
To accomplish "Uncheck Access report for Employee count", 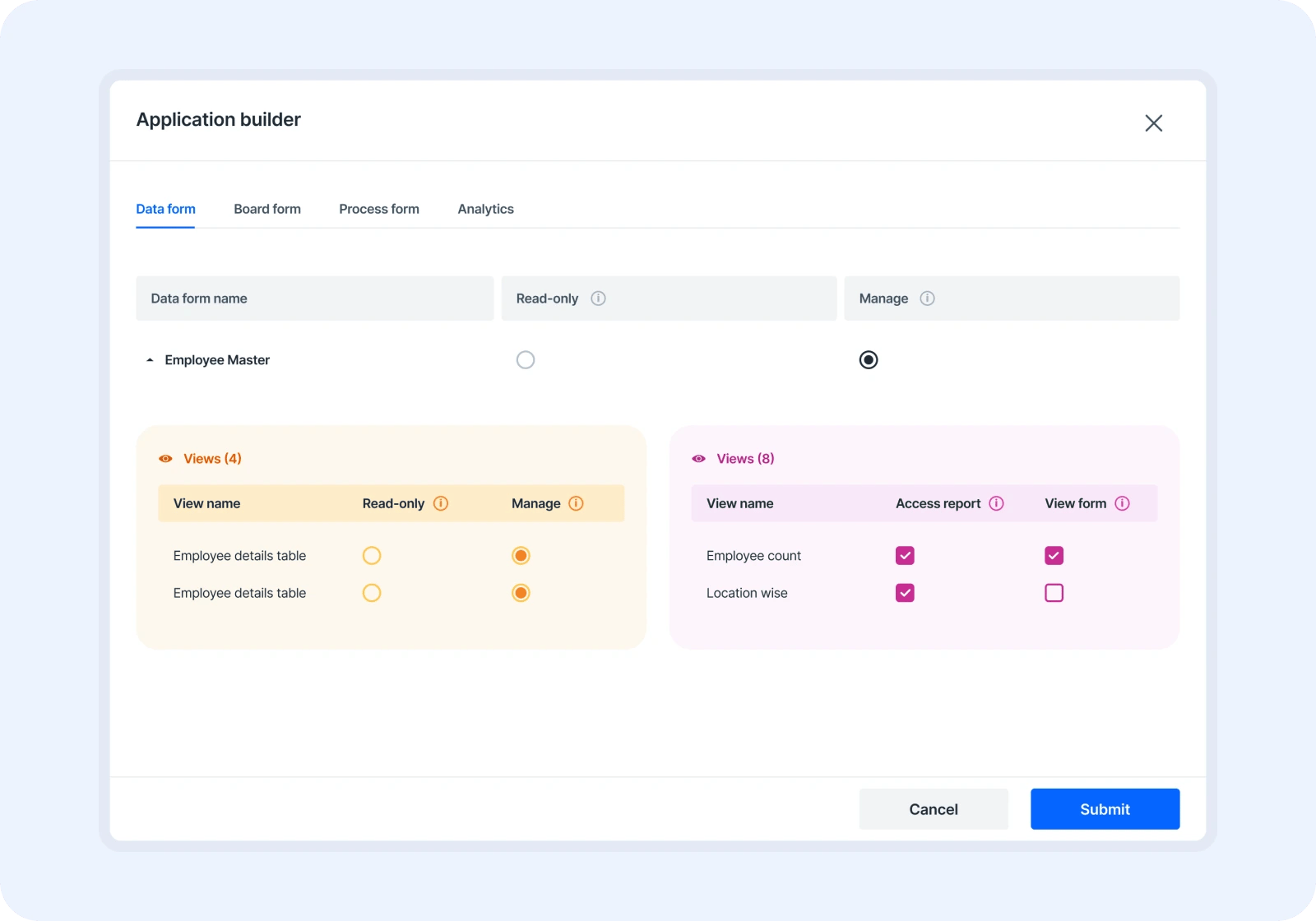I will pyautogui.click(x=905, y=556).
